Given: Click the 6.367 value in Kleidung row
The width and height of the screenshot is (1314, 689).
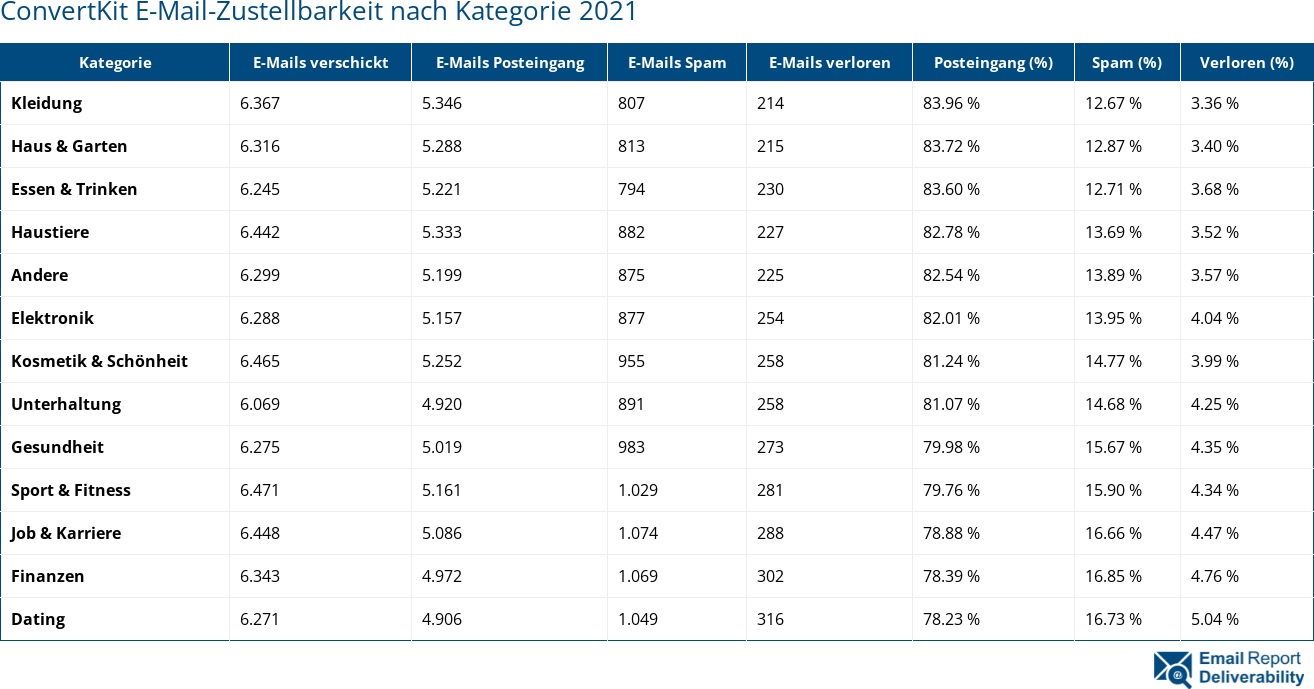Looking at the screenshot, I should click(260, 103).
